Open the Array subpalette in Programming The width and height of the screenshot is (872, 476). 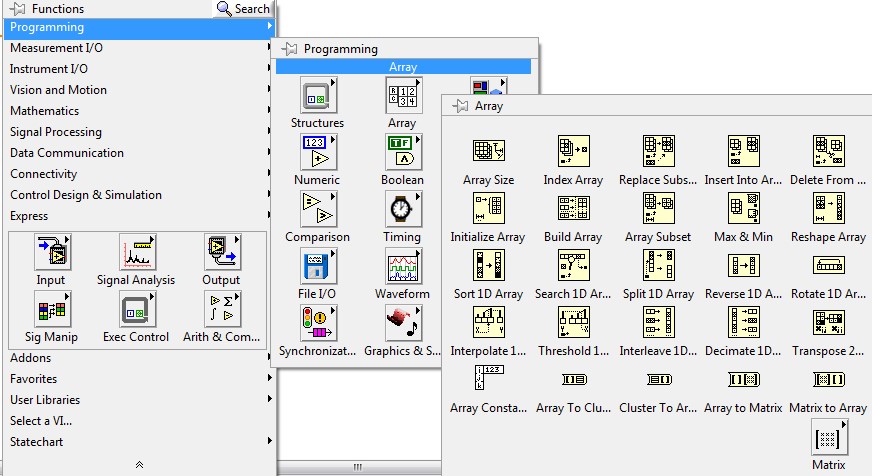pos(403,96)
